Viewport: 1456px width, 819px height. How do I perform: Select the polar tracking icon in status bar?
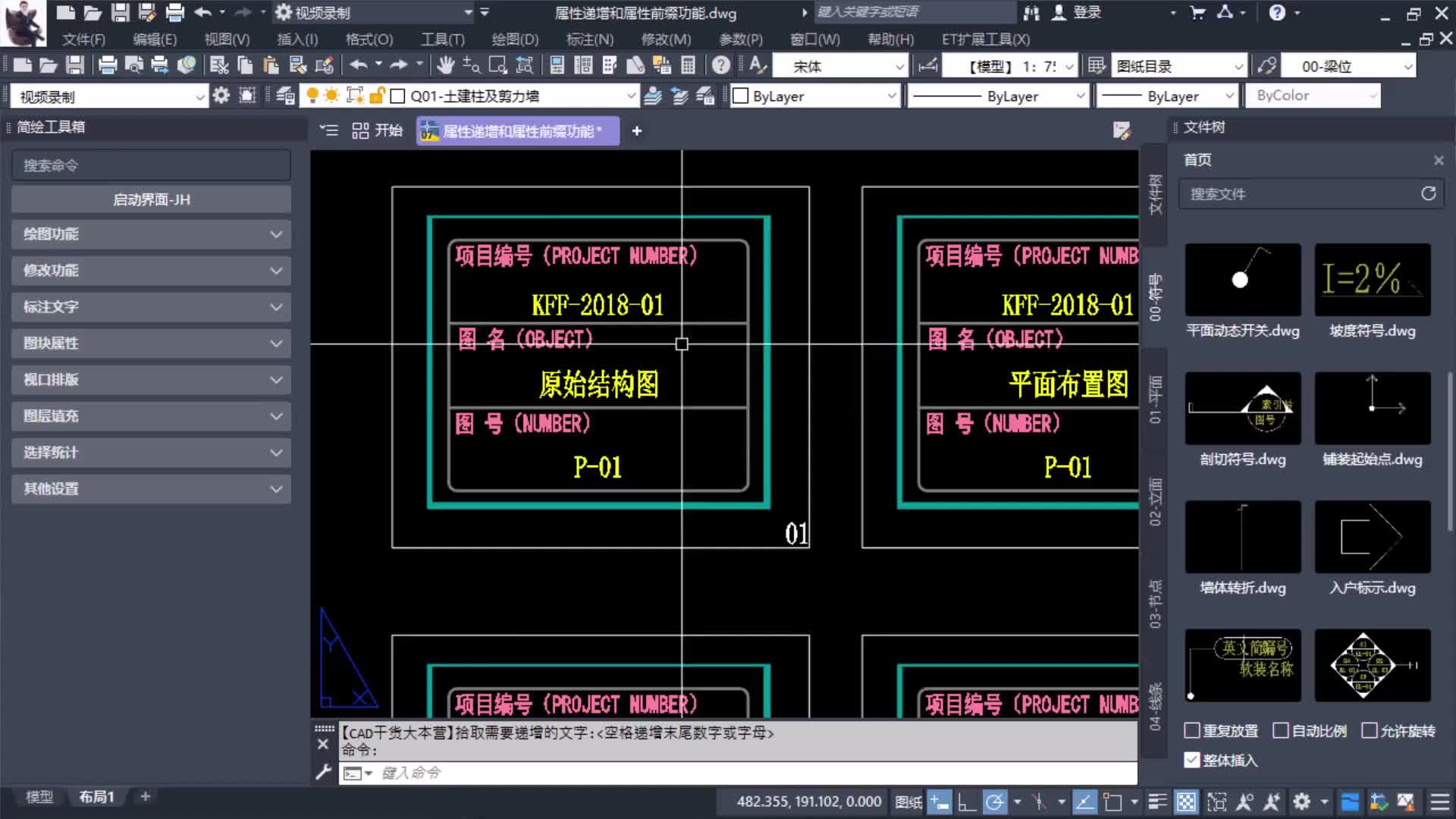pyautogui.click(x=996, y=801)
